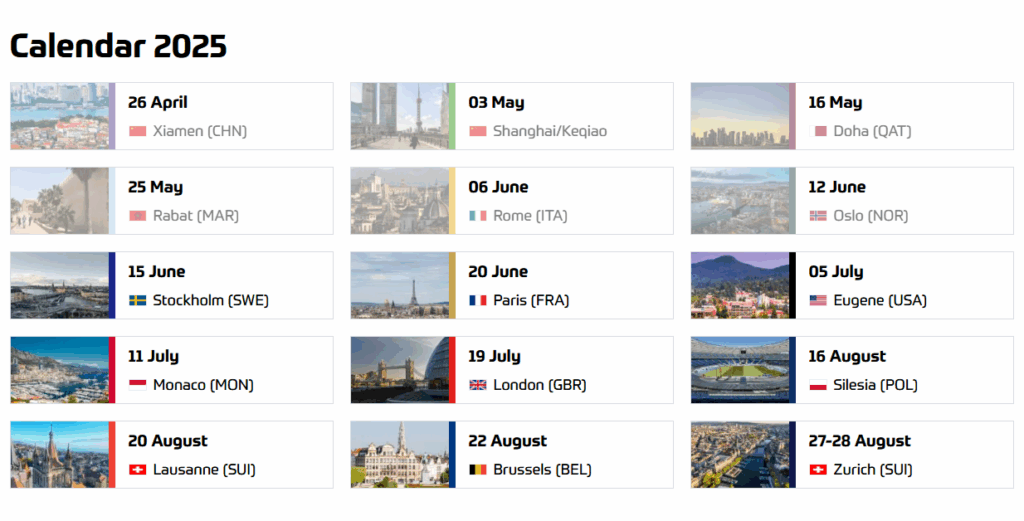
Task: Click the Monaco flag icon
Action: [x=137, y=385]
